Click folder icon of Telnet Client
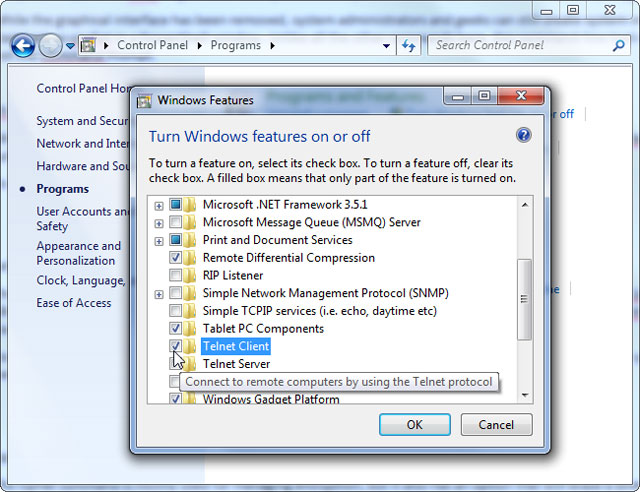The width and height of the screenshot is (640, 492). [x=189, y=346]
